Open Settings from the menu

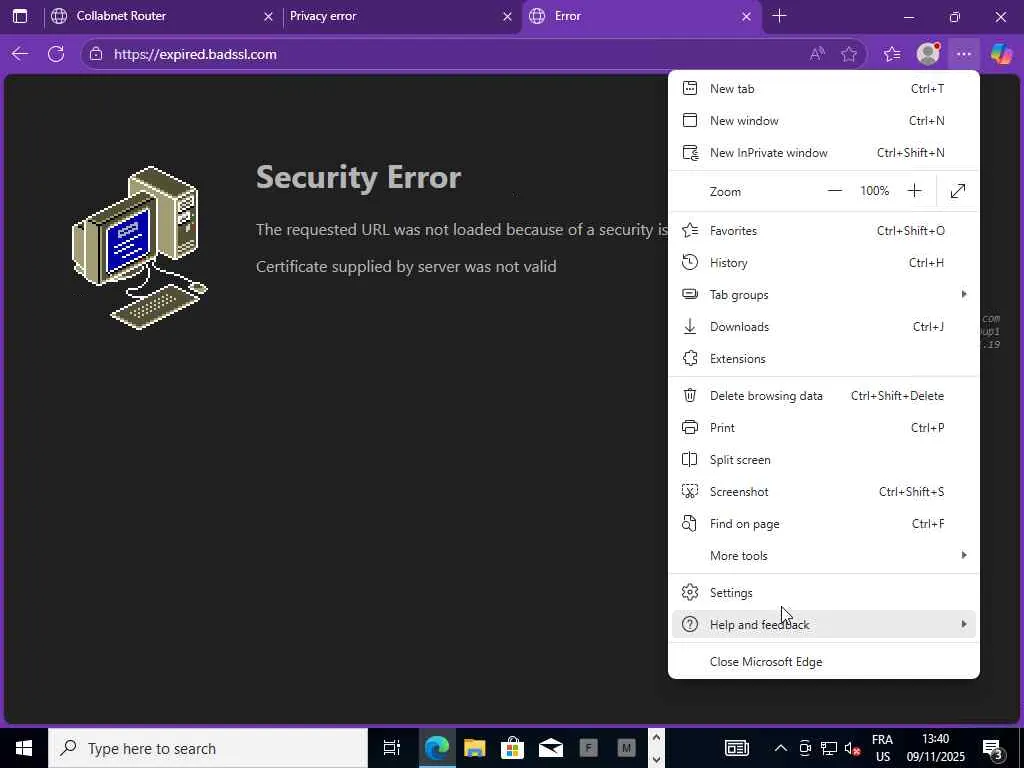pos(824,592)
